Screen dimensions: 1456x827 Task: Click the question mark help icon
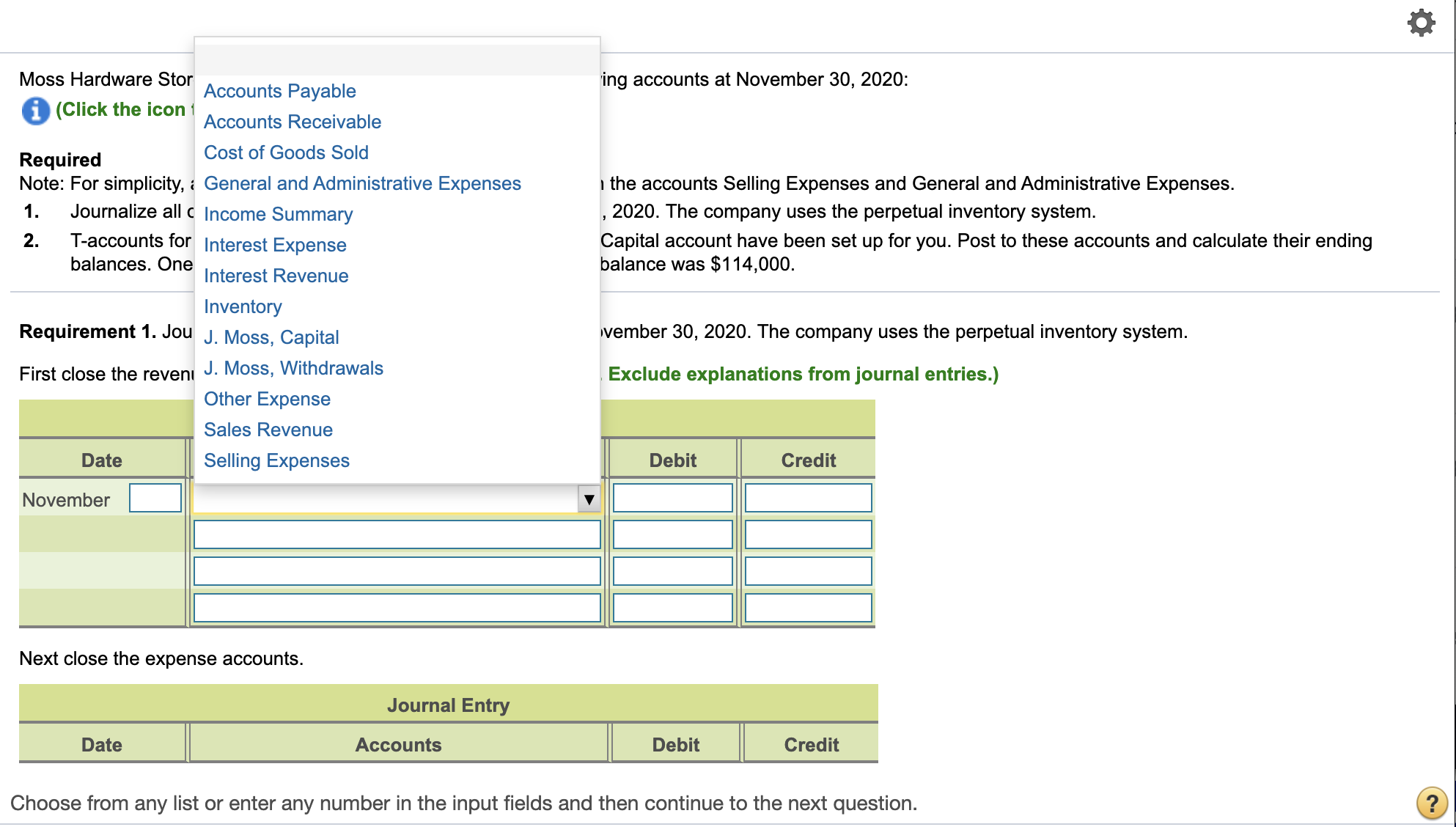click(x=1431, y=804)
